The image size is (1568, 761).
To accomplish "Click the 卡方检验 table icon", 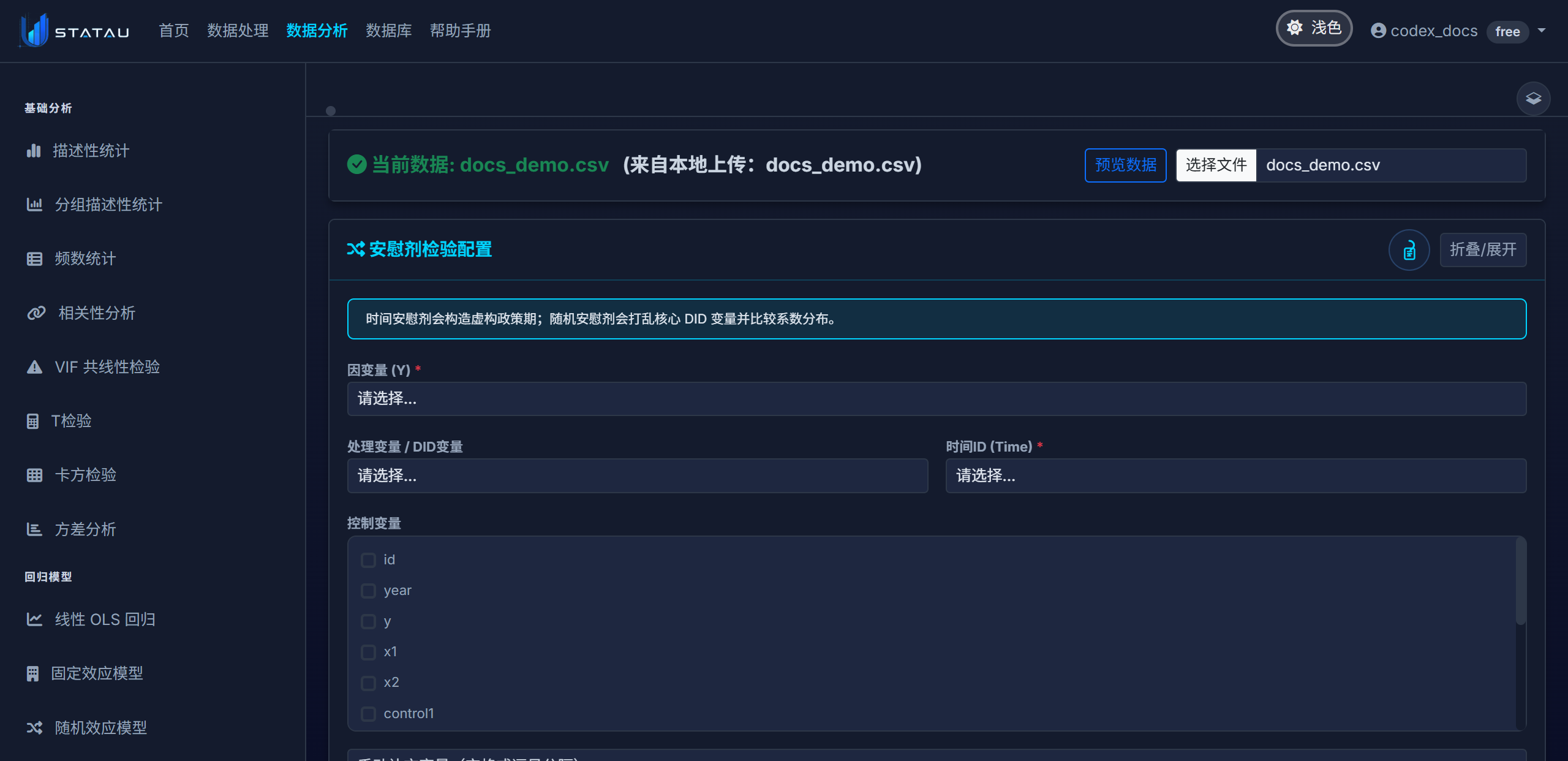I will [x=34, y=475].
